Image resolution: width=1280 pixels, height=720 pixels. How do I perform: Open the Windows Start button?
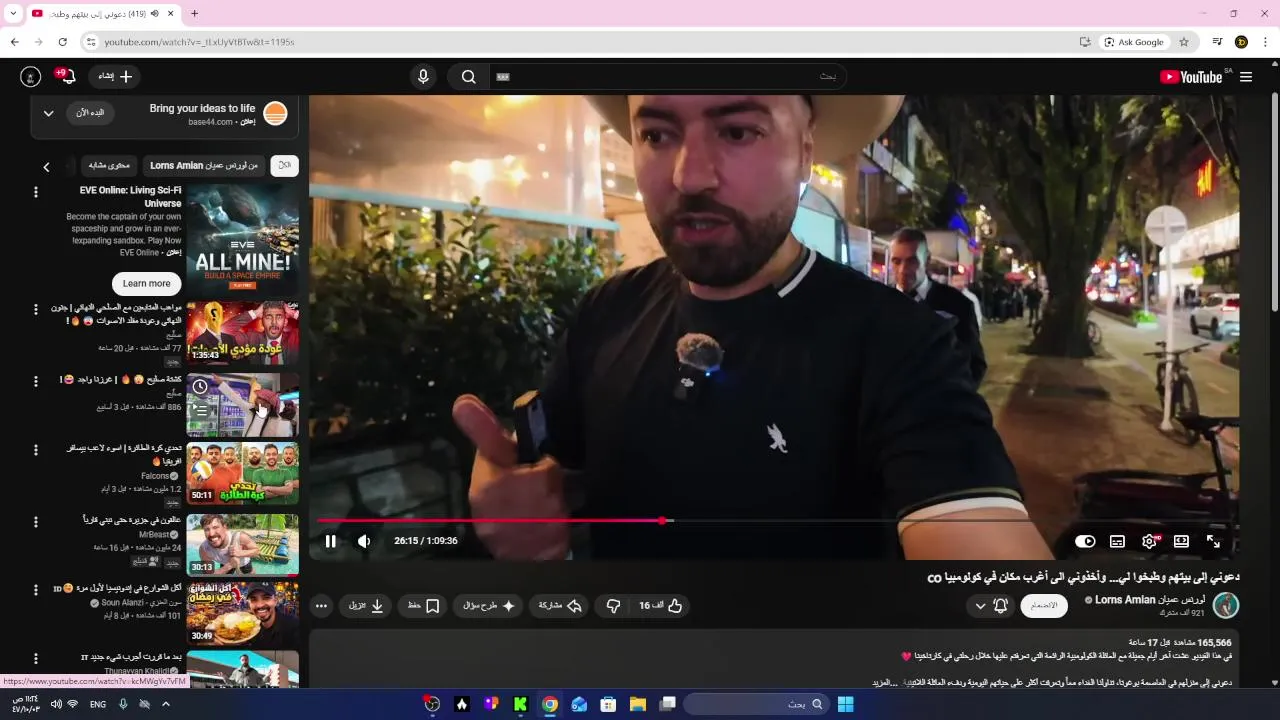(845, 704)
